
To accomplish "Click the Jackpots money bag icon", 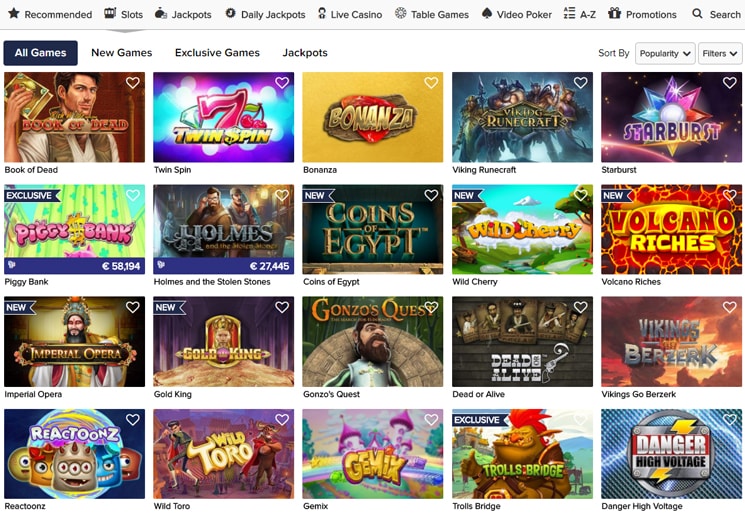I will pyautogui.click(x=161, y=13).
